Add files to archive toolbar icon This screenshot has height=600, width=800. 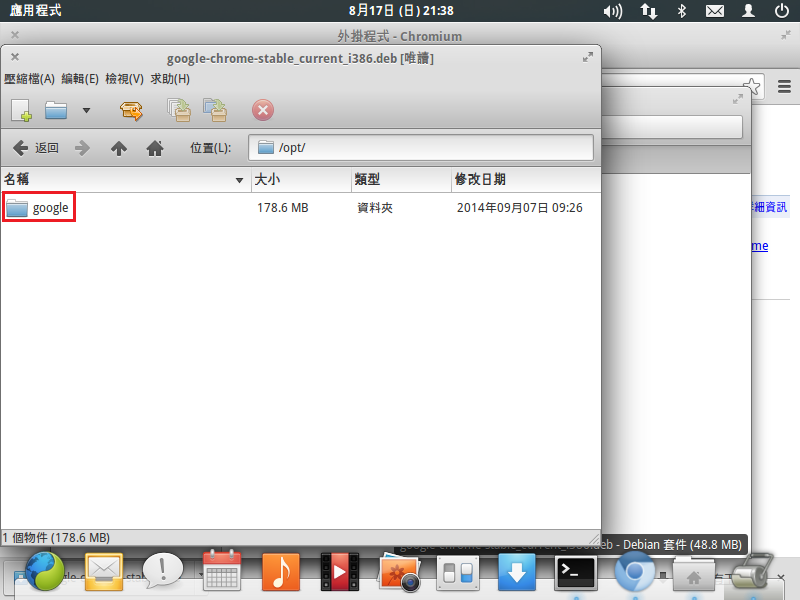(x=179, y=110)
